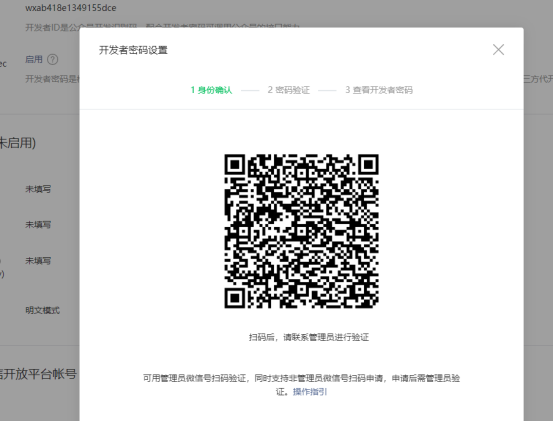Viewport: 554px width, 422px height.
Task: Close the 开发者密码设置 dialog
Action: (x=498, y=50)
